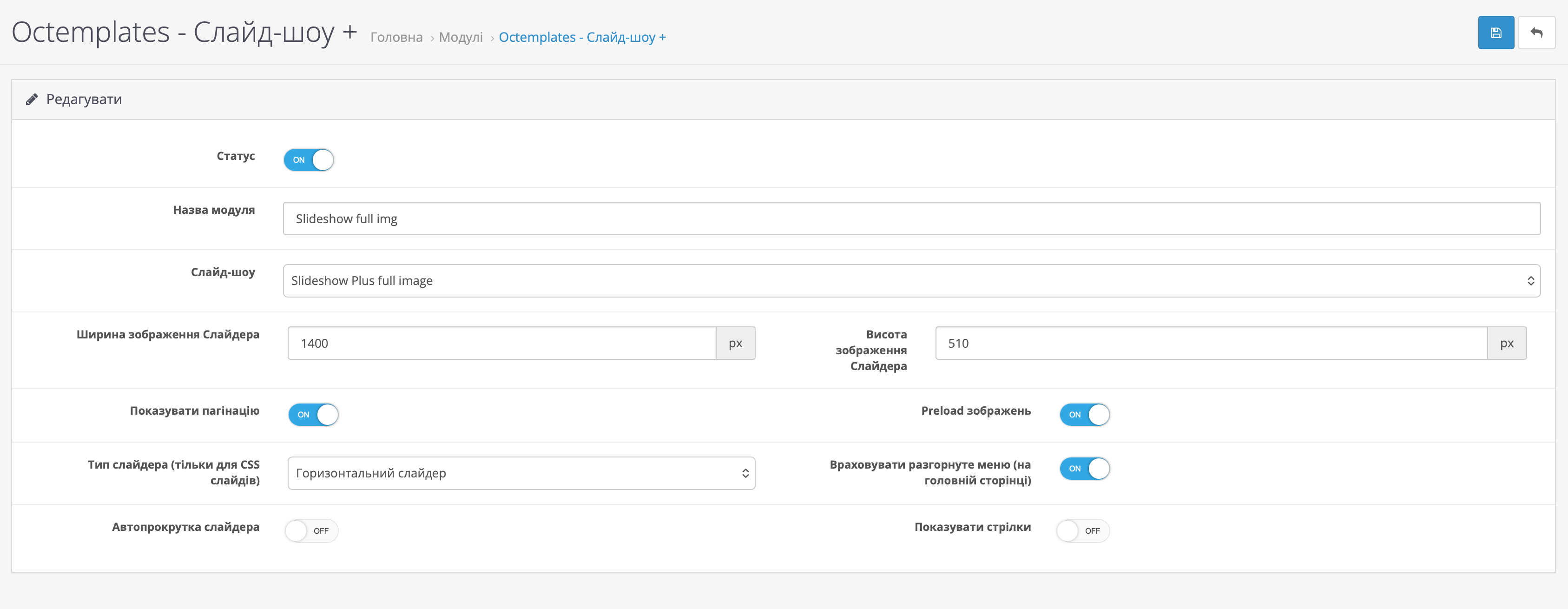The width and height of the screenshot is (1568, 609).
Task: Click the px addon beside height field
Action: (x=1507, y=344)
